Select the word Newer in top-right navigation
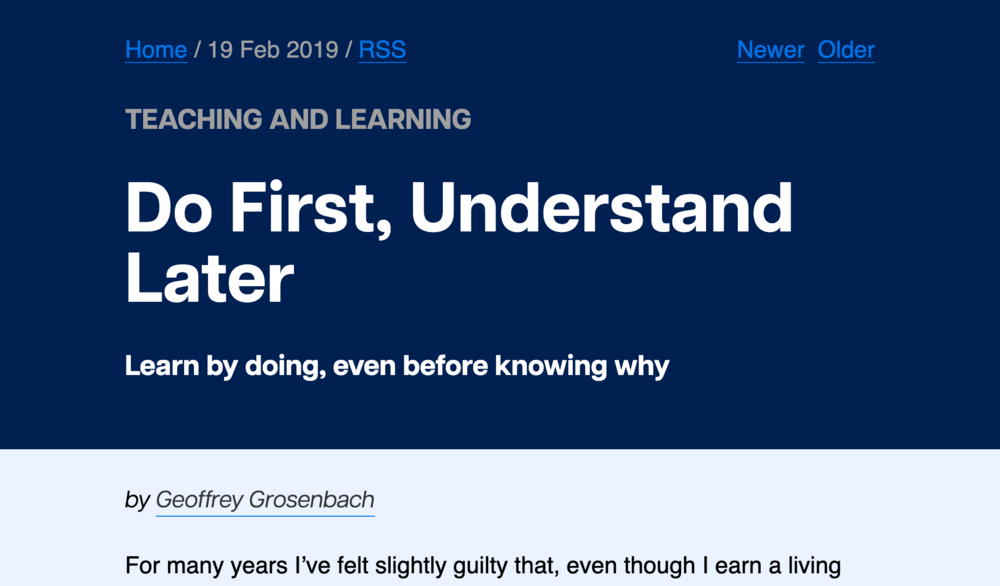Image resolution: width=1000 pixels, height=586 pixels. click(770, 50)
